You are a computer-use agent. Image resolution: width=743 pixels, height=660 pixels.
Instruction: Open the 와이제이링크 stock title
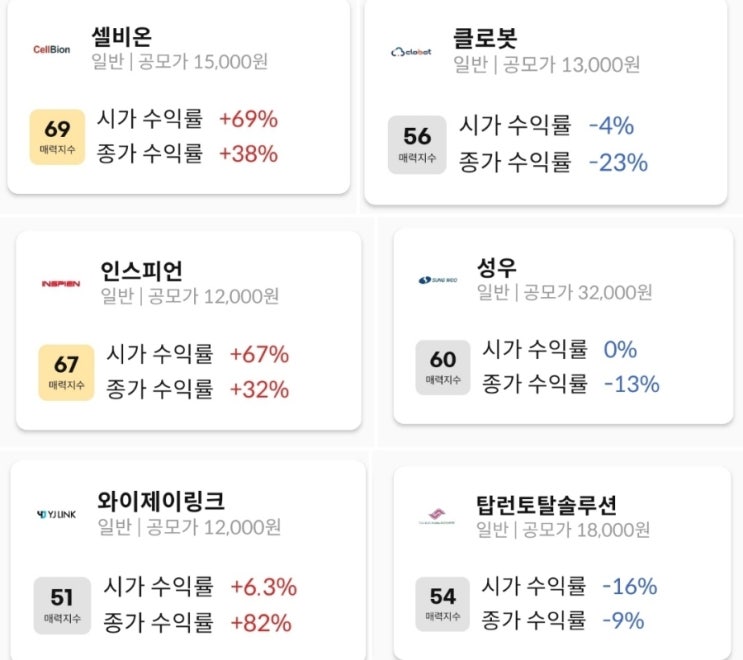click(161, 501)
